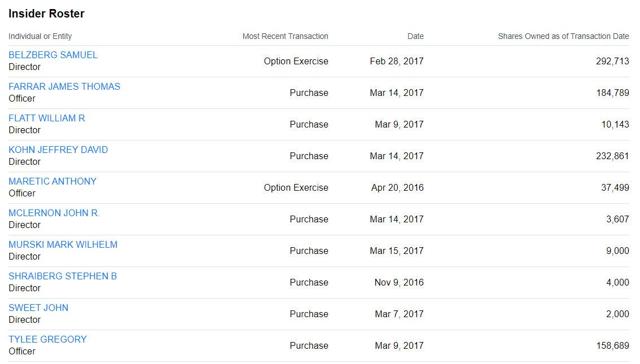Open BELZBERG SAMUEL insider profile link

click(53, 55)
